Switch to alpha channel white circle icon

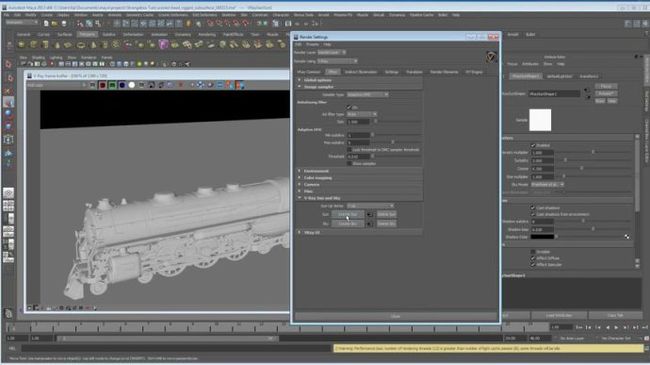coord(132,85)
